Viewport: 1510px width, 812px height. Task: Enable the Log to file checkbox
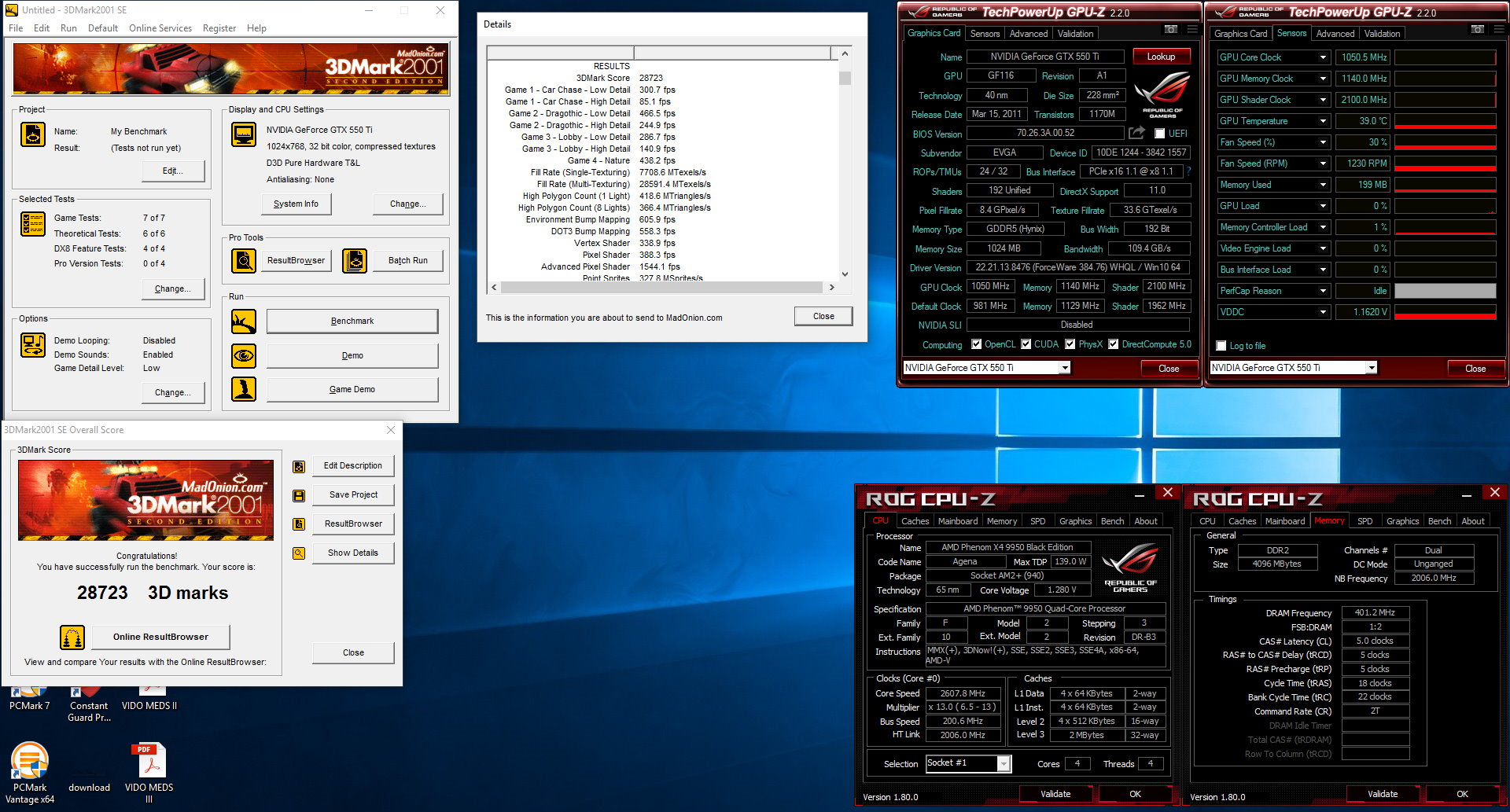coord(1221,346)
